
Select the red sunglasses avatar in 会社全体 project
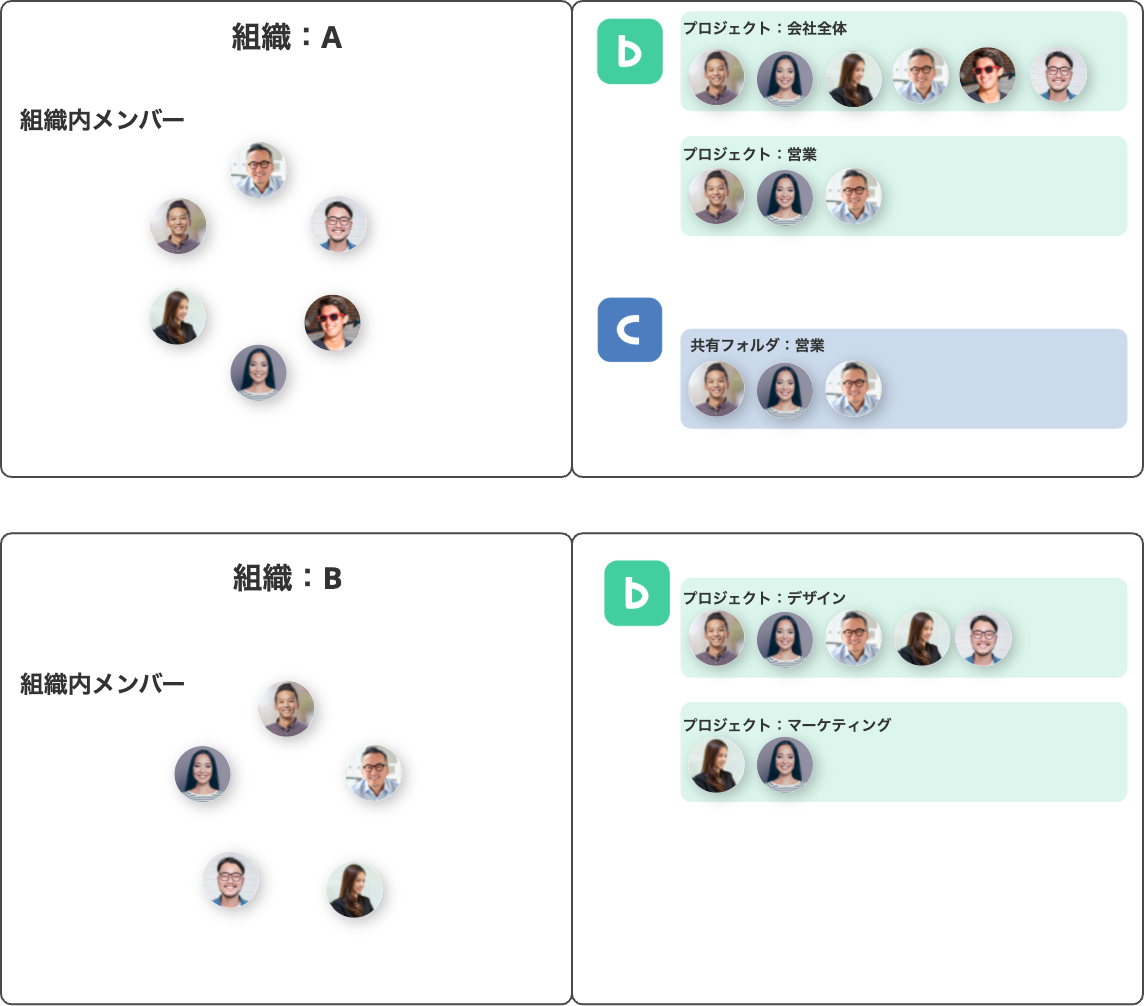[988, 75]
